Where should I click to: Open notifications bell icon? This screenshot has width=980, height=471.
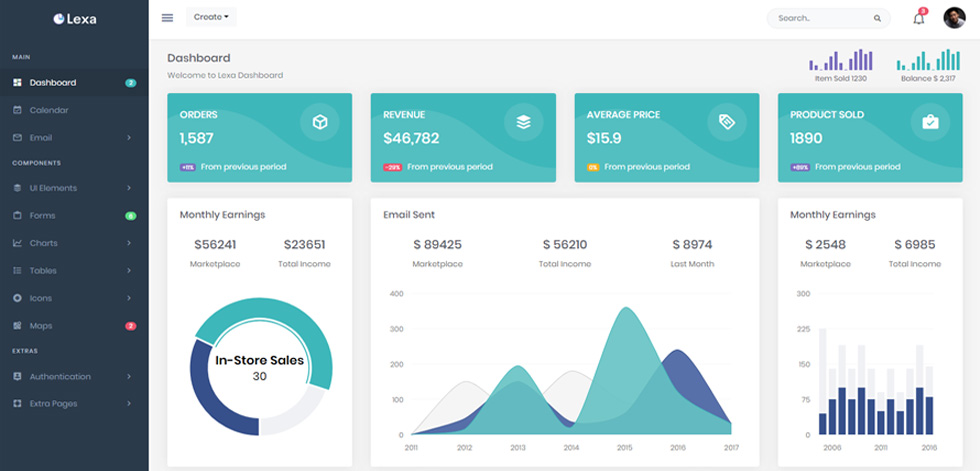coord(919,17)
